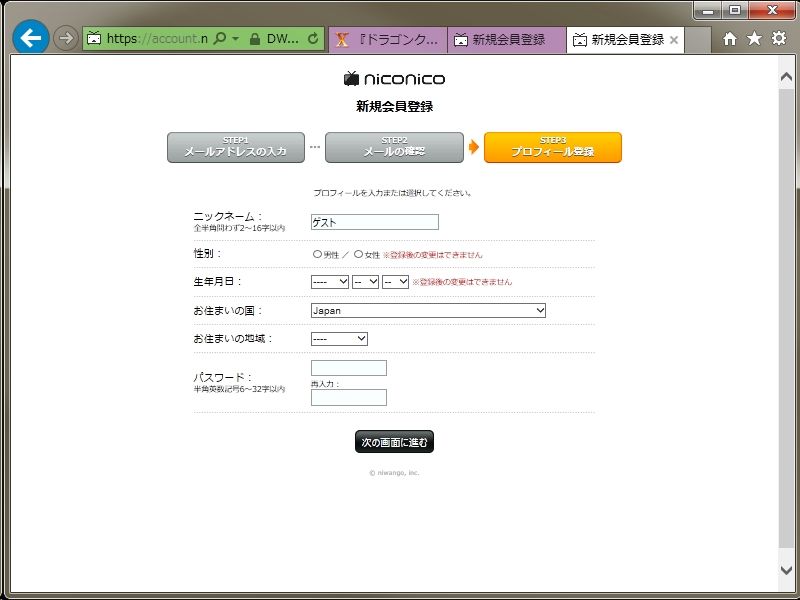Click the © niwango, inc. footer text
The image size is (800, 600).
pyautogui.click(x=394, y=473)
